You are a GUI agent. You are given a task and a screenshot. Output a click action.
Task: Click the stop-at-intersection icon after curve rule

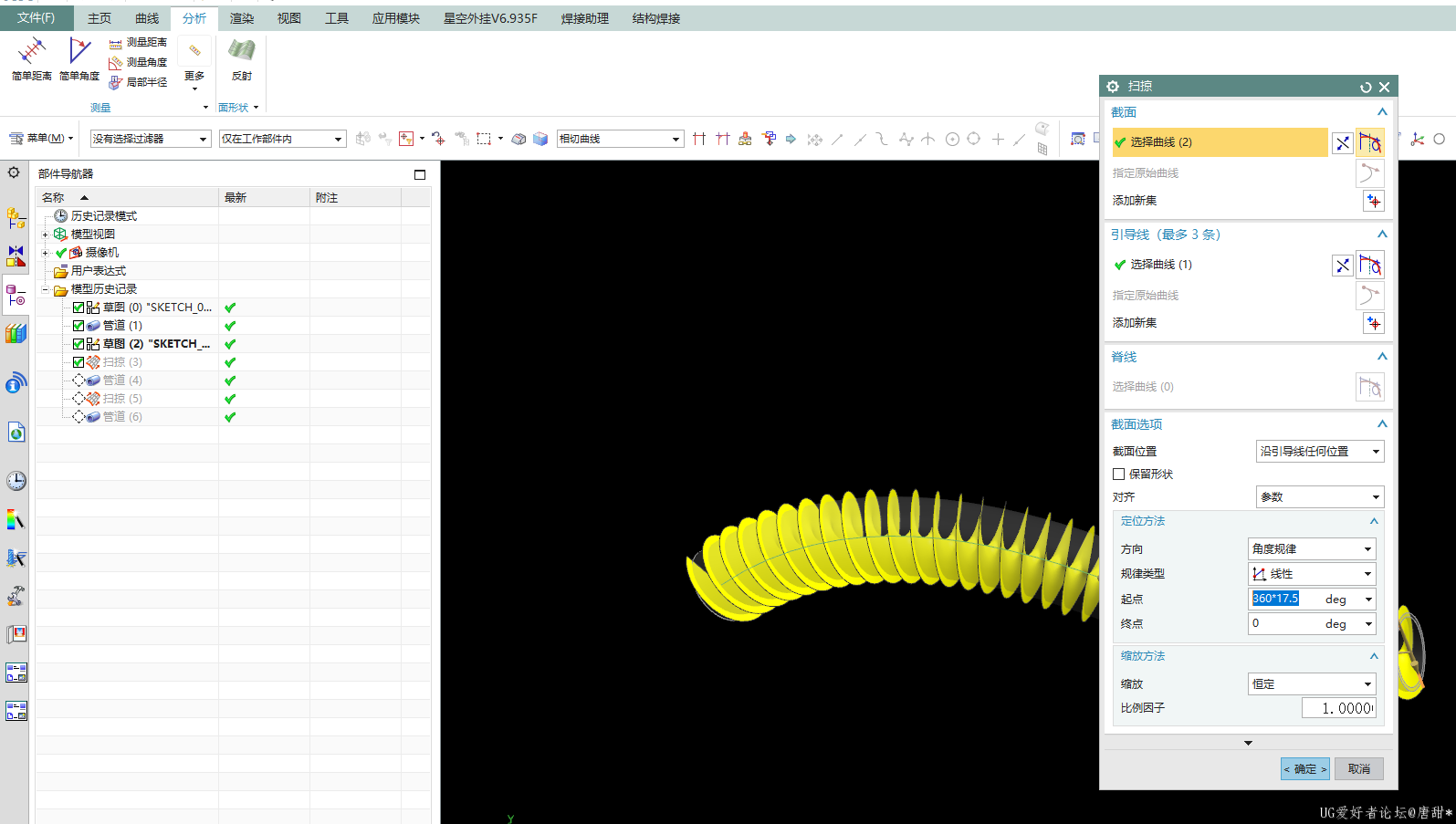(699, 139)
